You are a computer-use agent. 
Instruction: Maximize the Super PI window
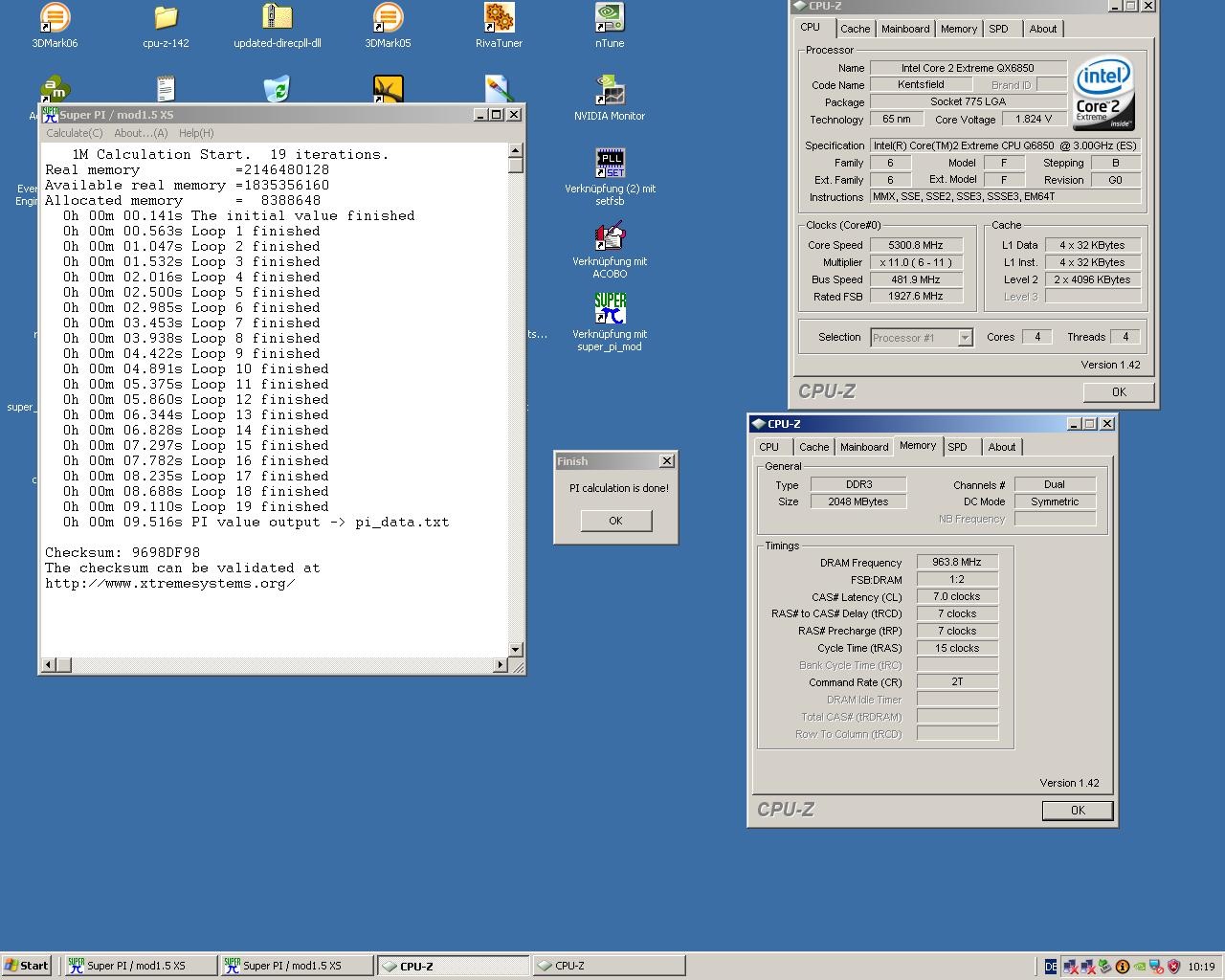pos(497,114)
